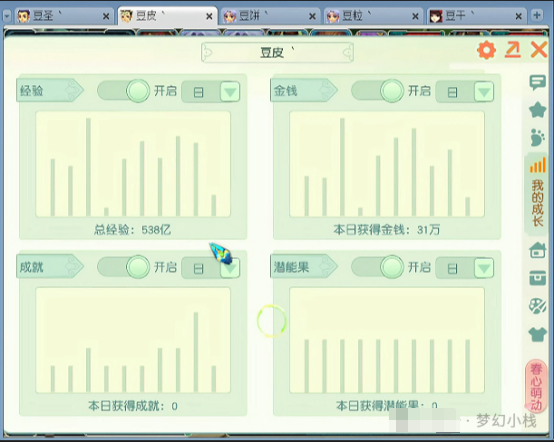Click the tallest bar in the 成就 chart
Viewport: 554px width, 443px height.
click(x=196, y=352)
